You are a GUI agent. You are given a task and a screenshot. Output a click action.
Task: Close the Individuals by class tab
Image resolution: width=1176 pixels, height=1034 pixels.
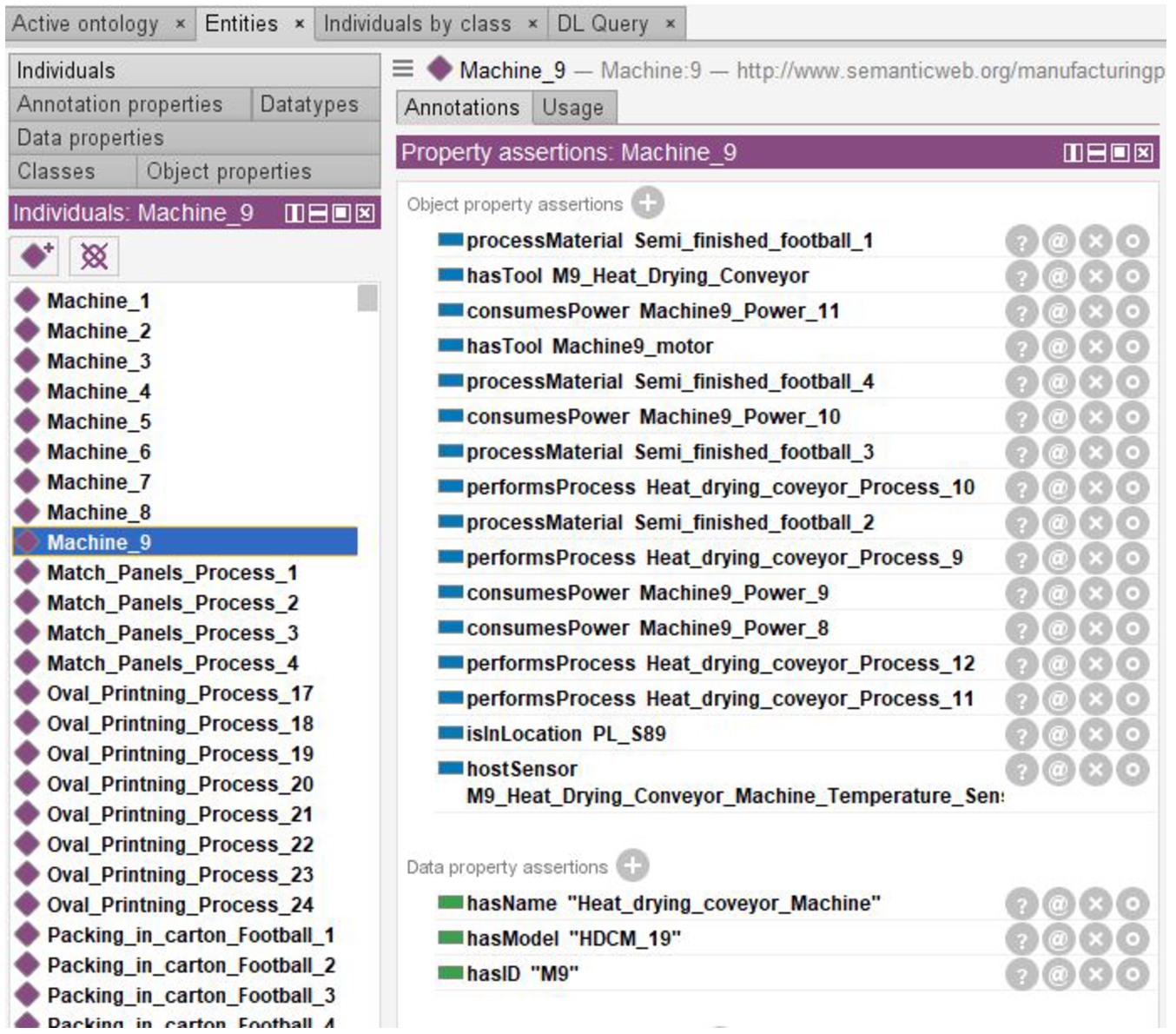[533, 24]
